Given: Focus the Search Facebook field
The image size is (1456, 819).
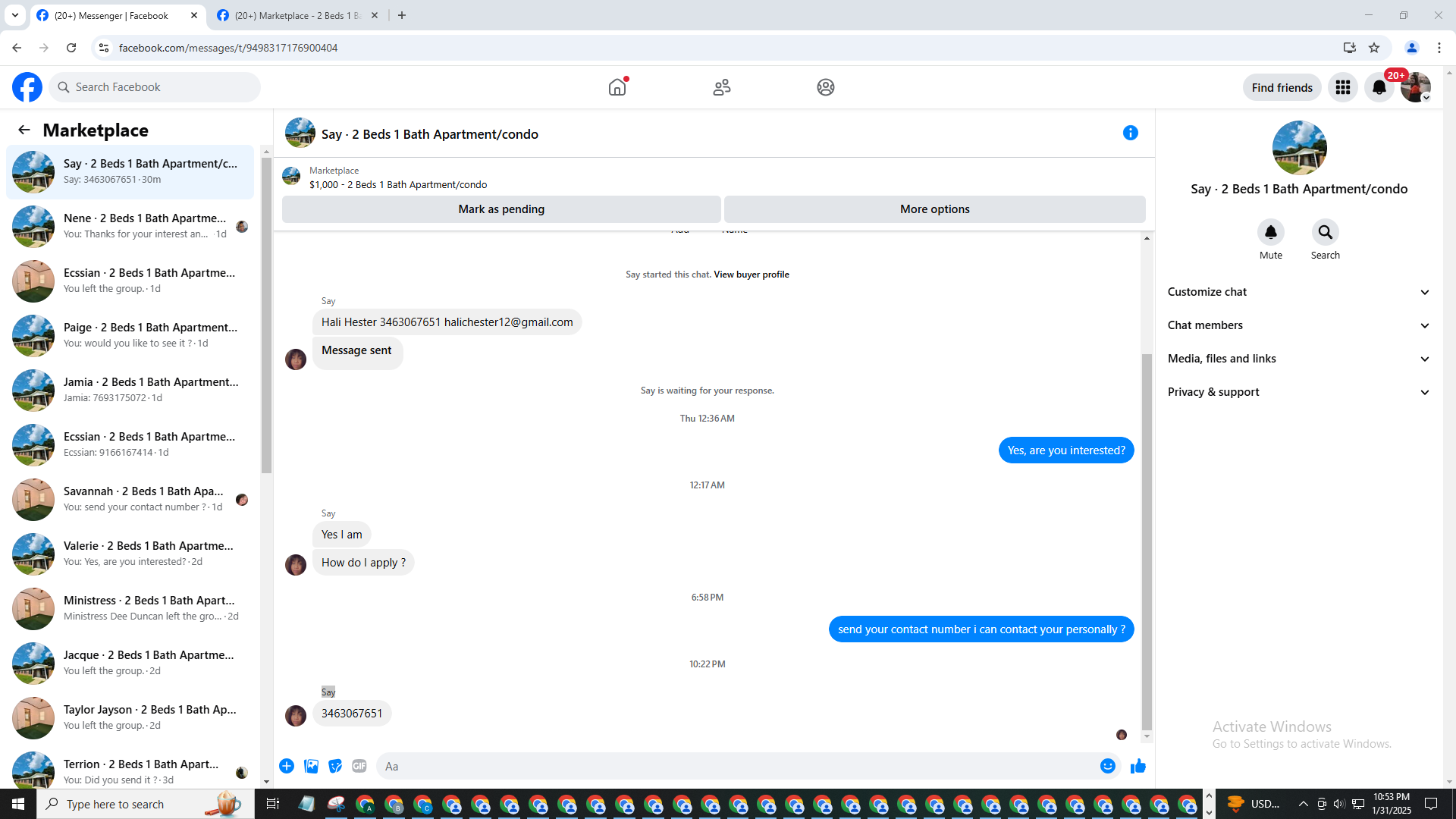Looking at the screenshot, I should [x=155, y=87].
